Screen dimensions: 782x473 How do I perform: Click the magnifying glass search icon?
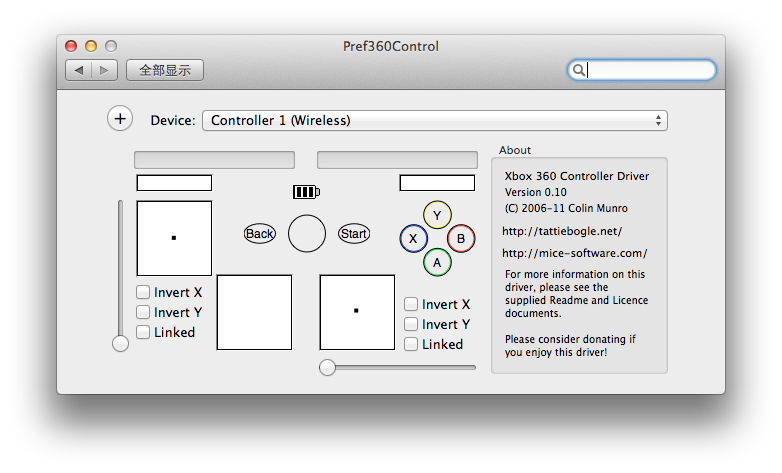[x=578, y=70]
